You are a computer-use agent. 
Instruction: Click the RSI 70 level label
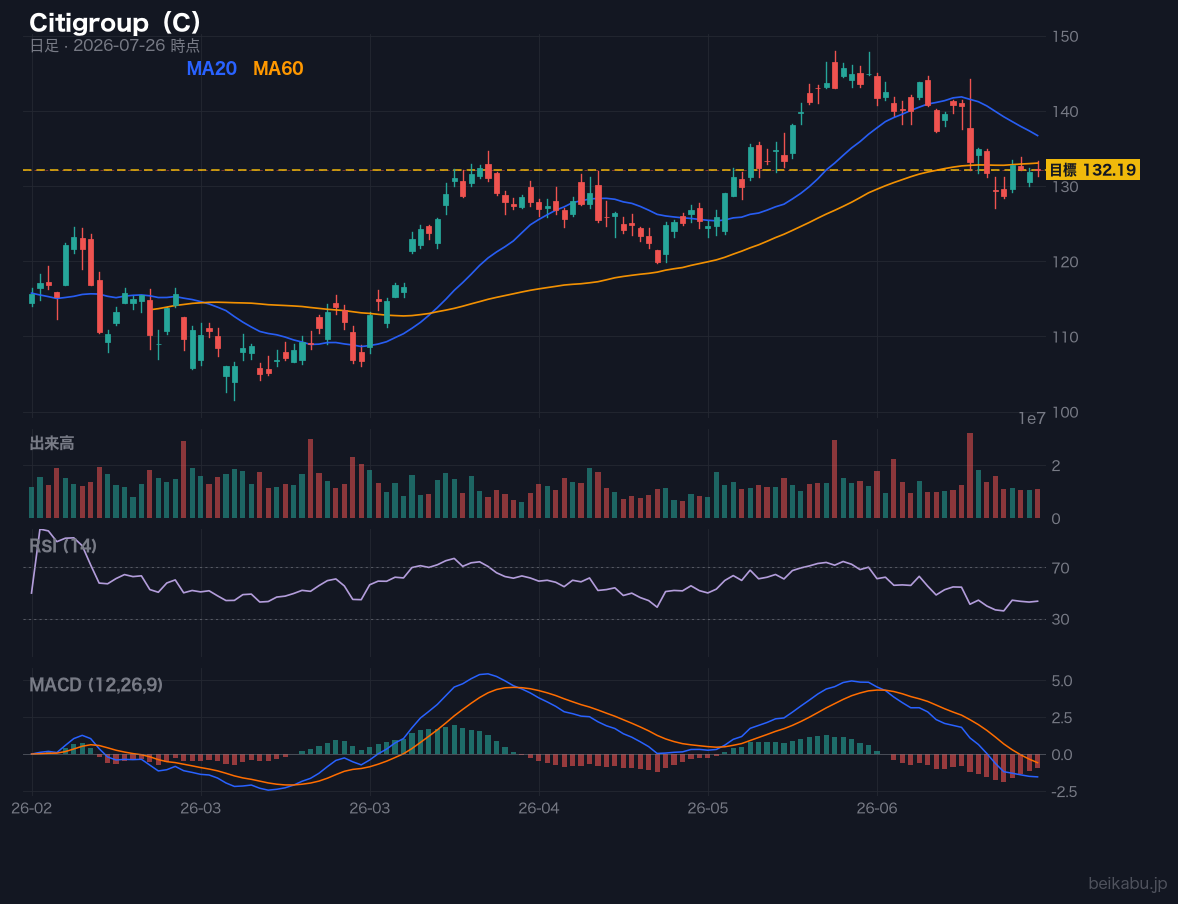click(x=1060, y=568)
